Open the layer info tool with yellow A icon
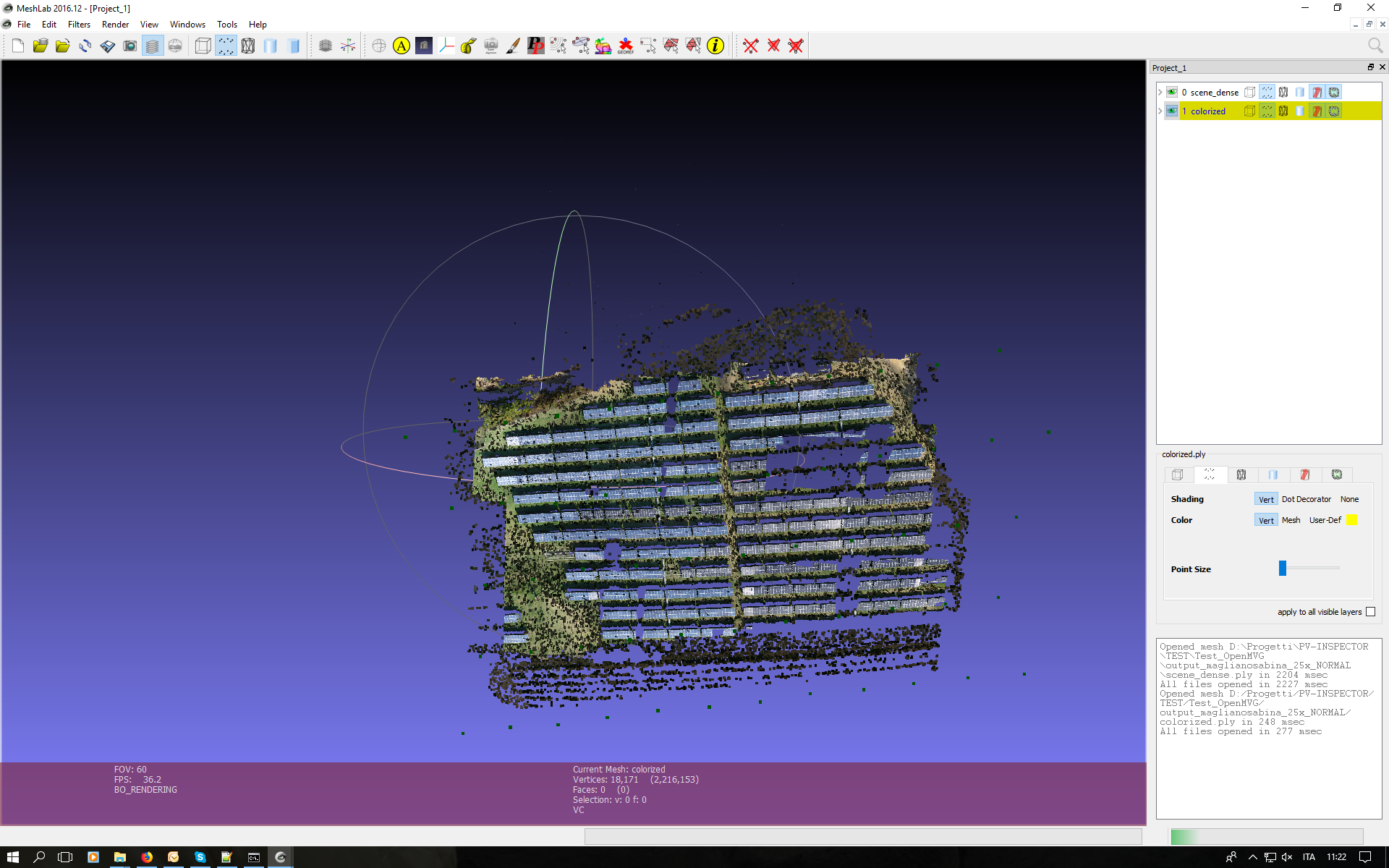 401,46
